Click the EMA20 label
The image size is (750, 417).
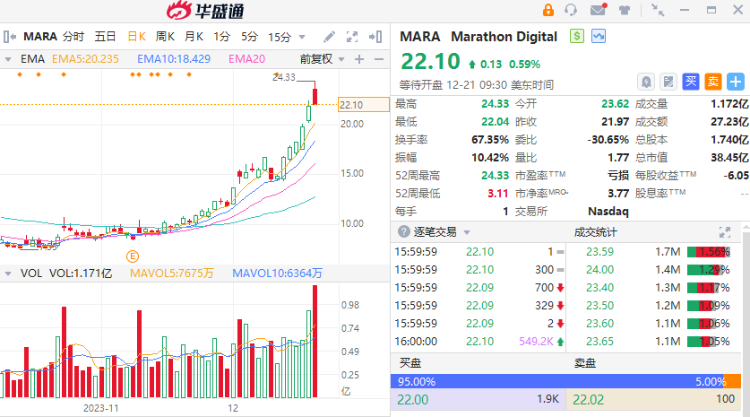click(246, 59)
